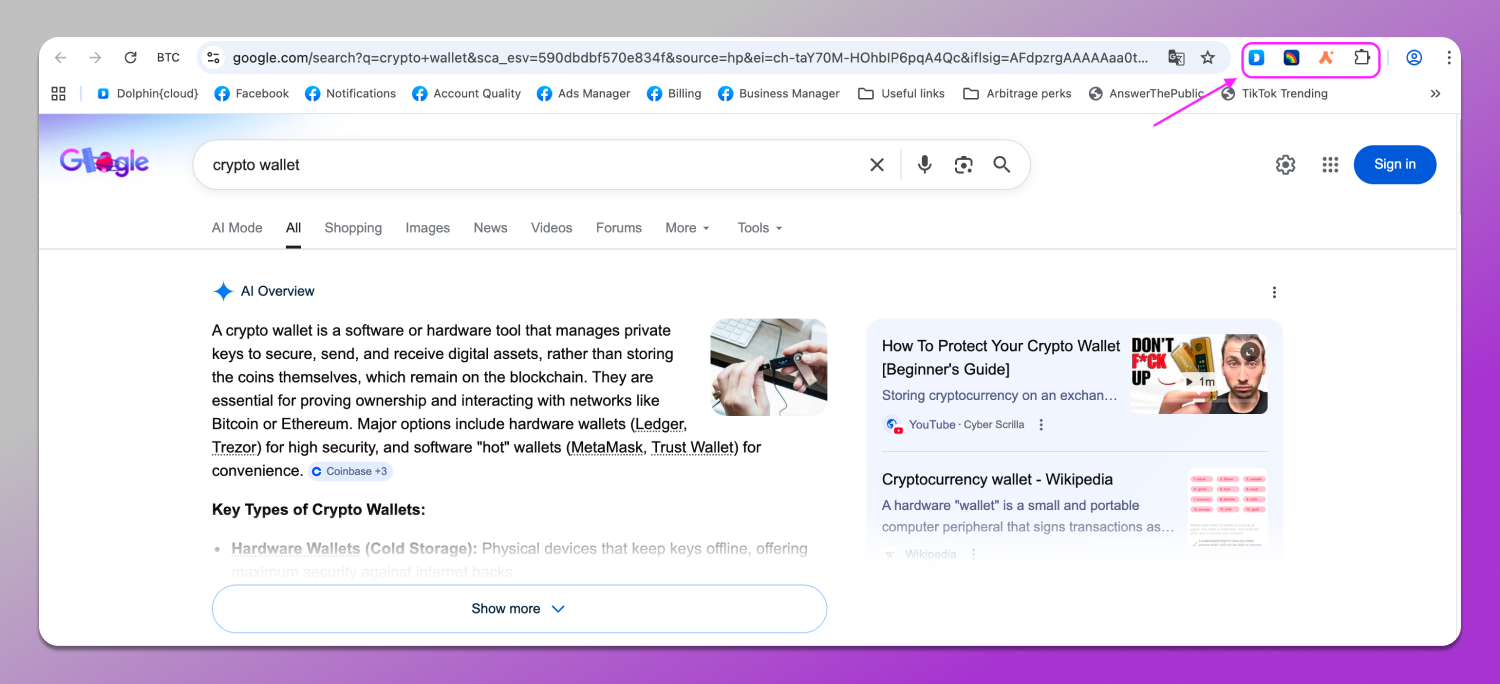Click in the crypto wallet search field
The width and height of the screenshot is (1500, 684).
click(x=500, y=164)
